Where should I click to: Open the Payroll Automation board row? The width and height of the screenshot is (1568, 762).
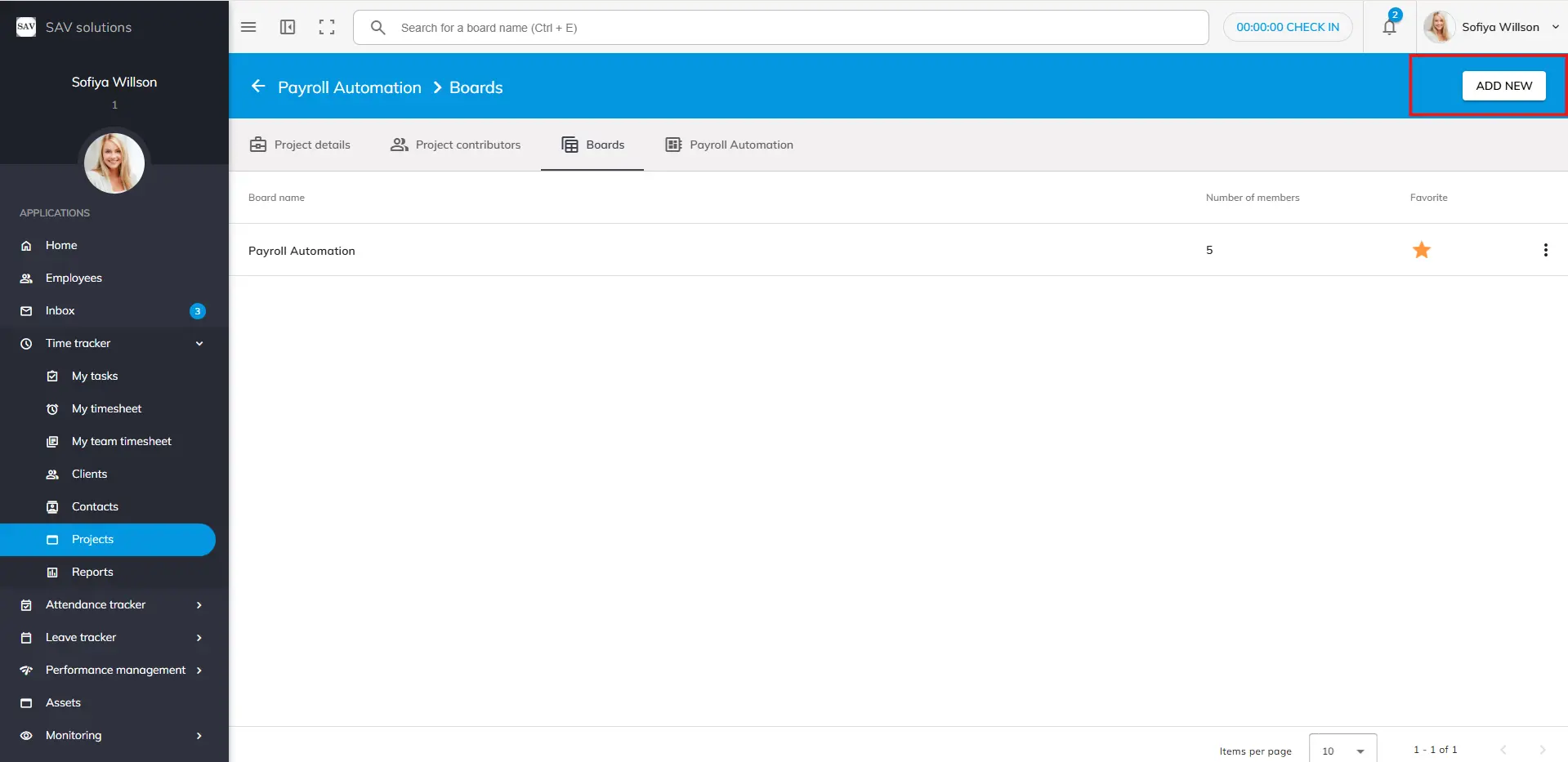tap(302, 251)
